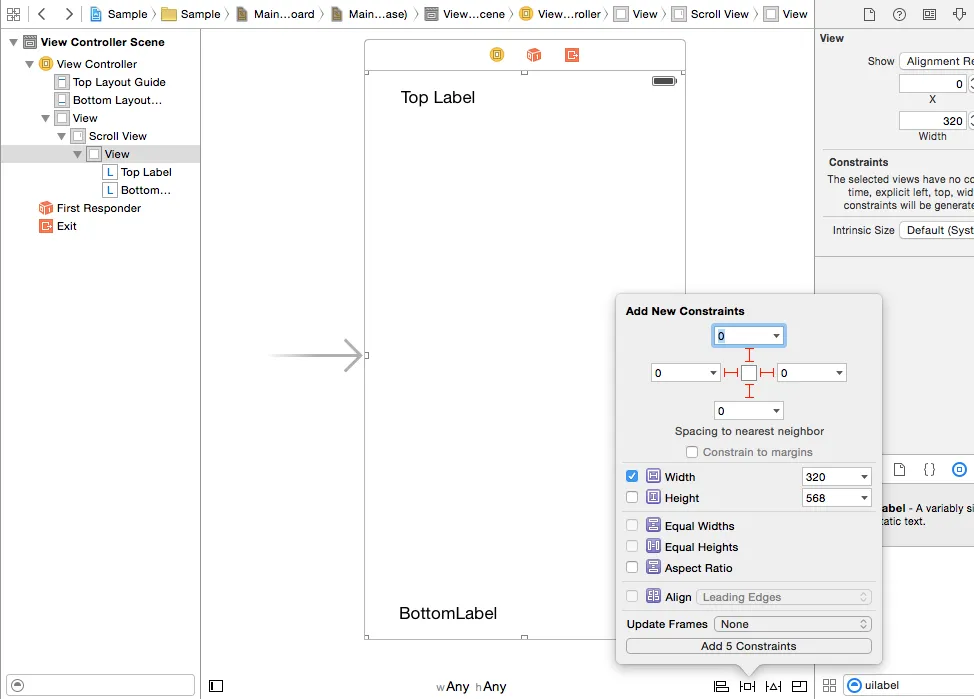974x699 pixels.
Task: Click the outline filter icon
Action: [17, 685]
